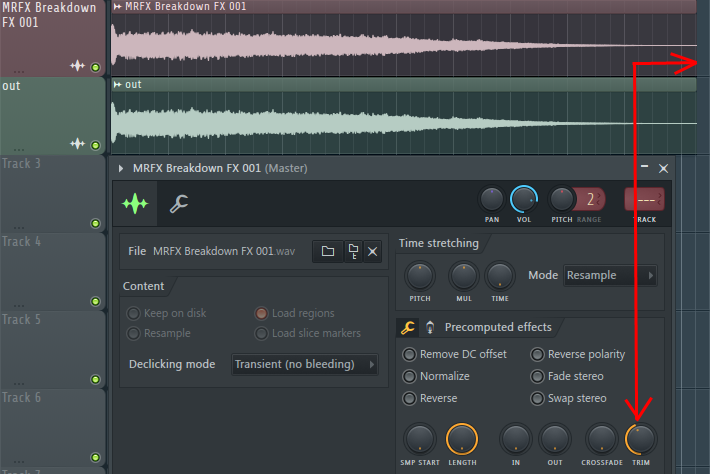Toggle Load regions option

[261, 313]
